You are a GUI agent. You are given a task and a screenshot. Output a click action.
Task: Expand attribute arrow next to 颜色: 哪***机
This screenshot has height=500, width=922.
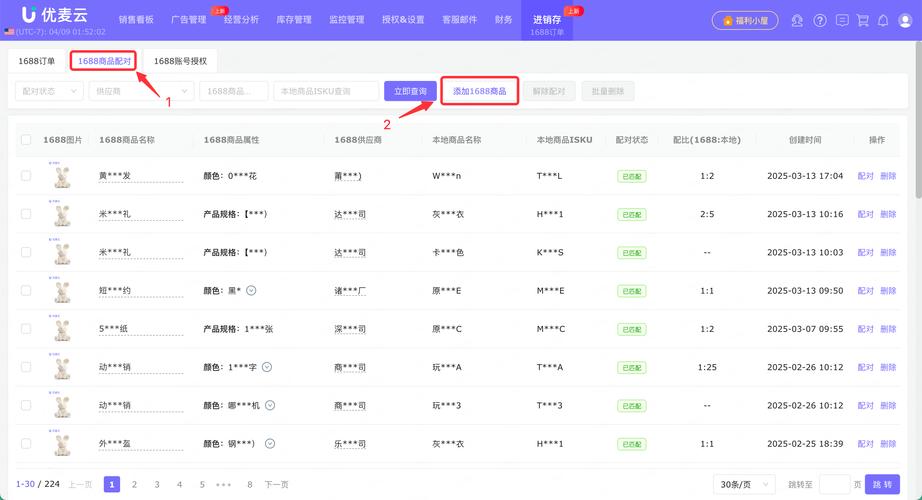270,405
